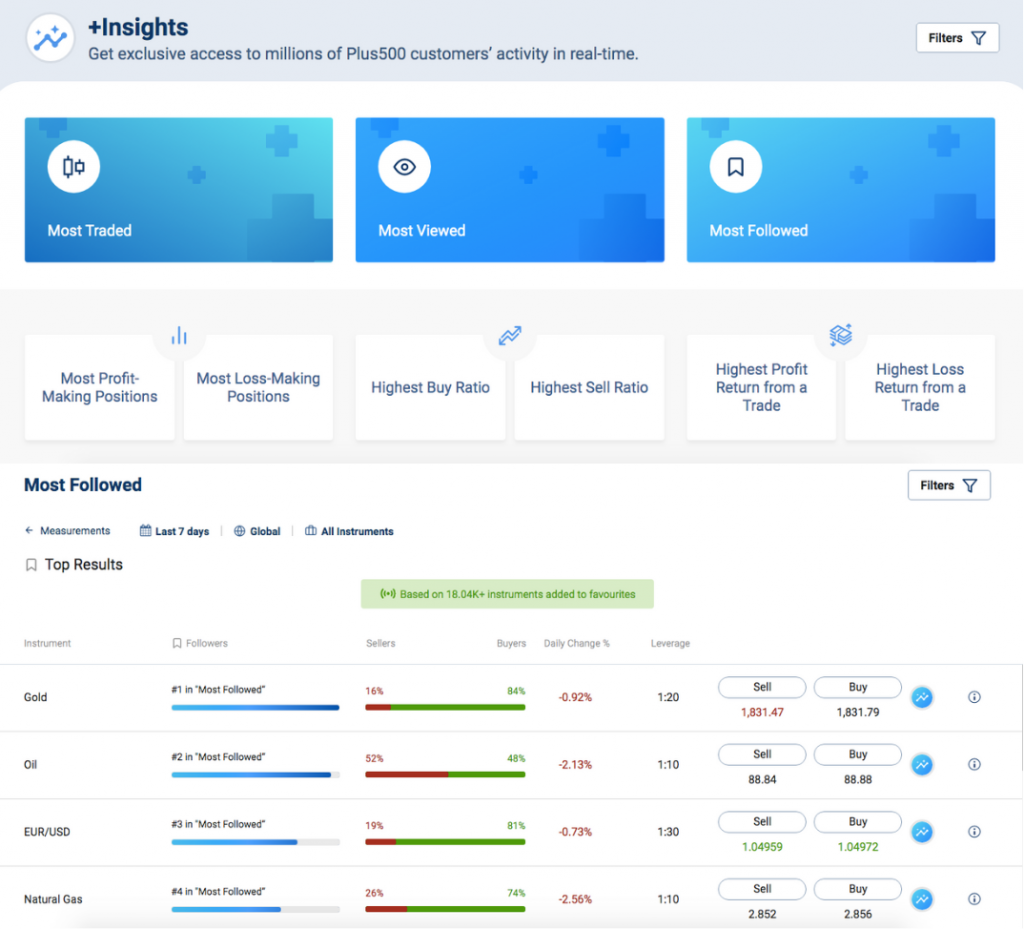Change the Global region filter
The image size is (1024, 929).
click(257, 532)
